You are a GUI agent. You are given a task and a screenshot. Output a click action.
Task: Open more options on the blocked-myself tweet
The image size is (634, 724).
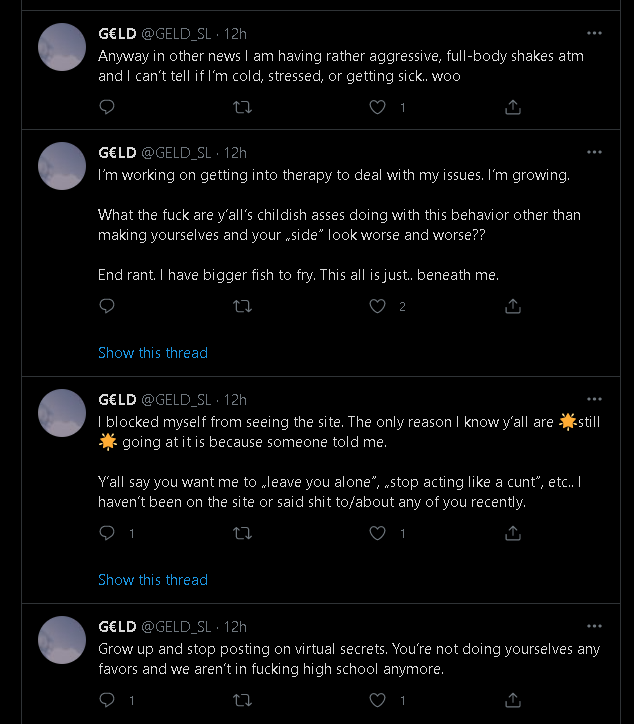(594, 399)
